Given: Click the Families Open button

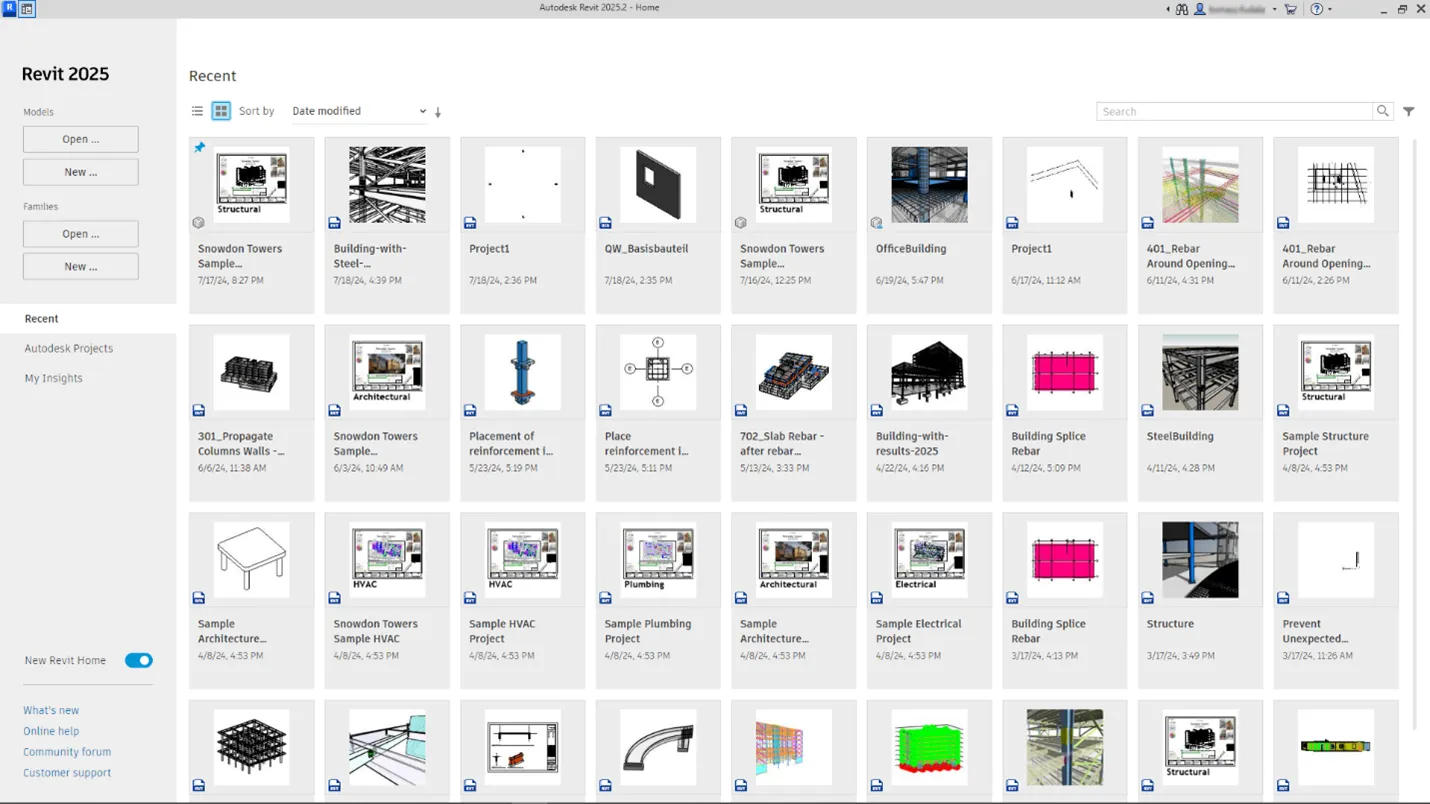Looking at the screenshot, I should (81, 234).
